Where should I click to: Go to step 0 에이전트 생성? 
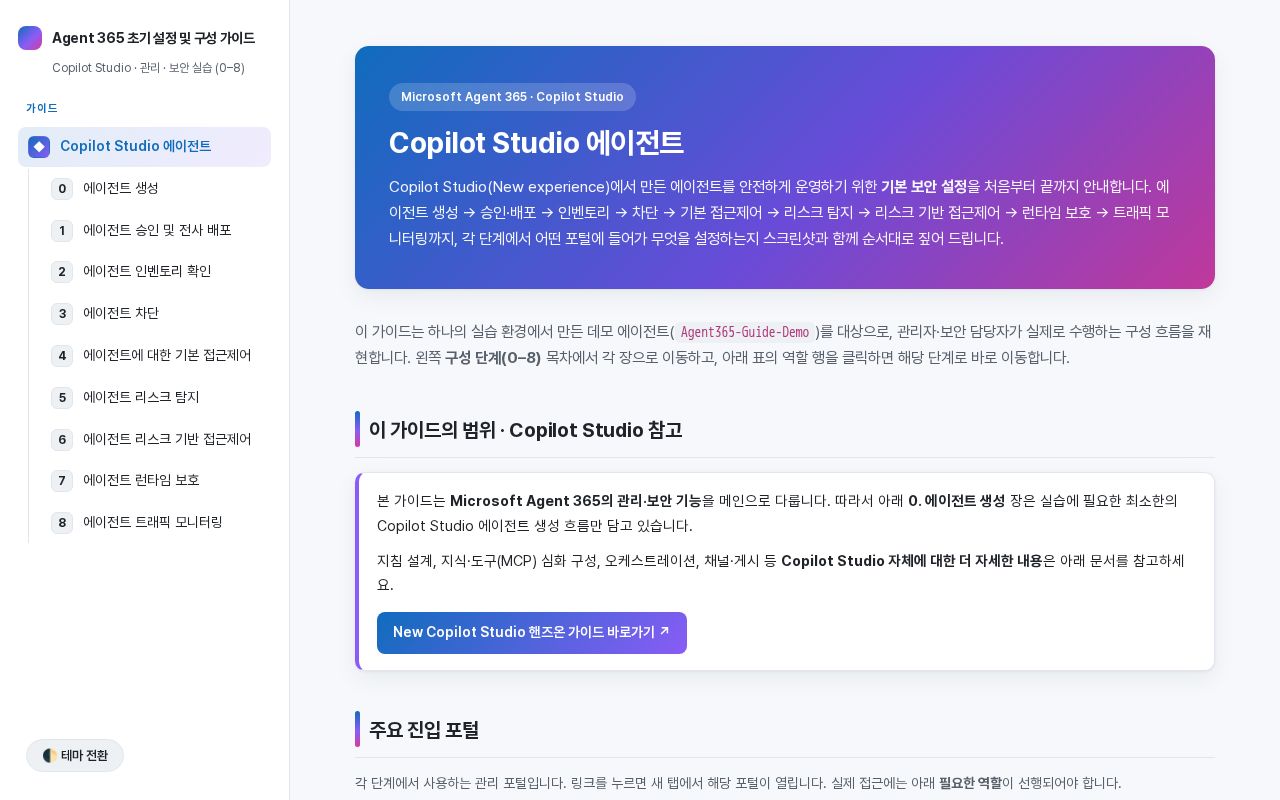[157, 189]
